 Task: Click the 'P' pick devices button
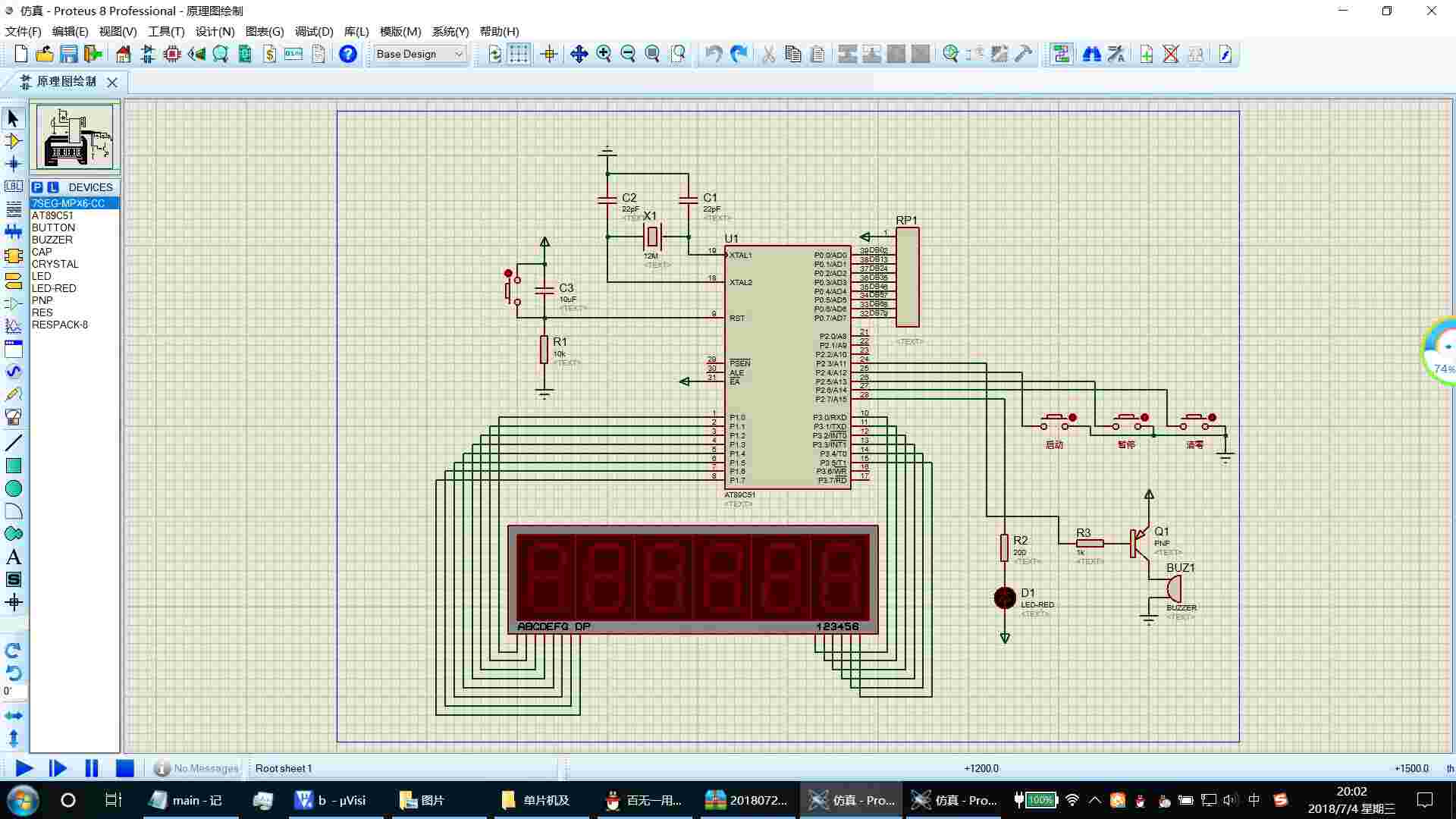point(37,187)
